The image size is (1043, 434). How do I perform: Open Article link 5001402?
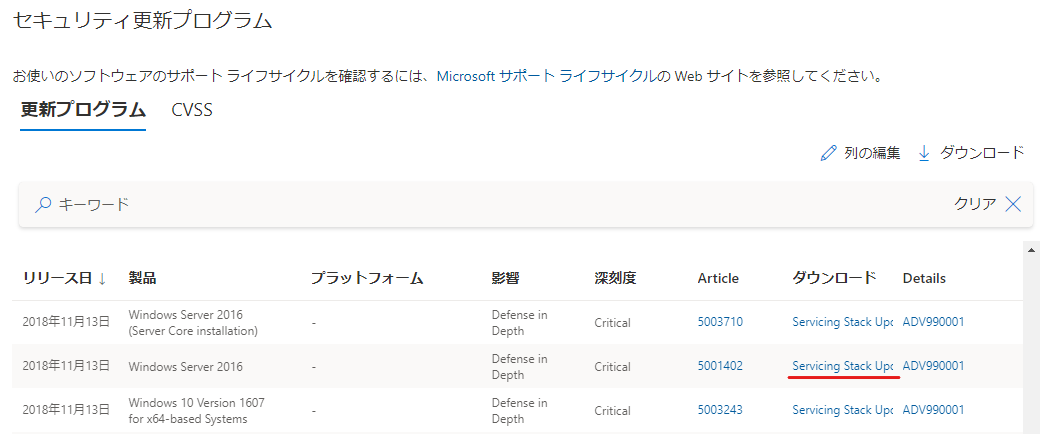[720, 366]
